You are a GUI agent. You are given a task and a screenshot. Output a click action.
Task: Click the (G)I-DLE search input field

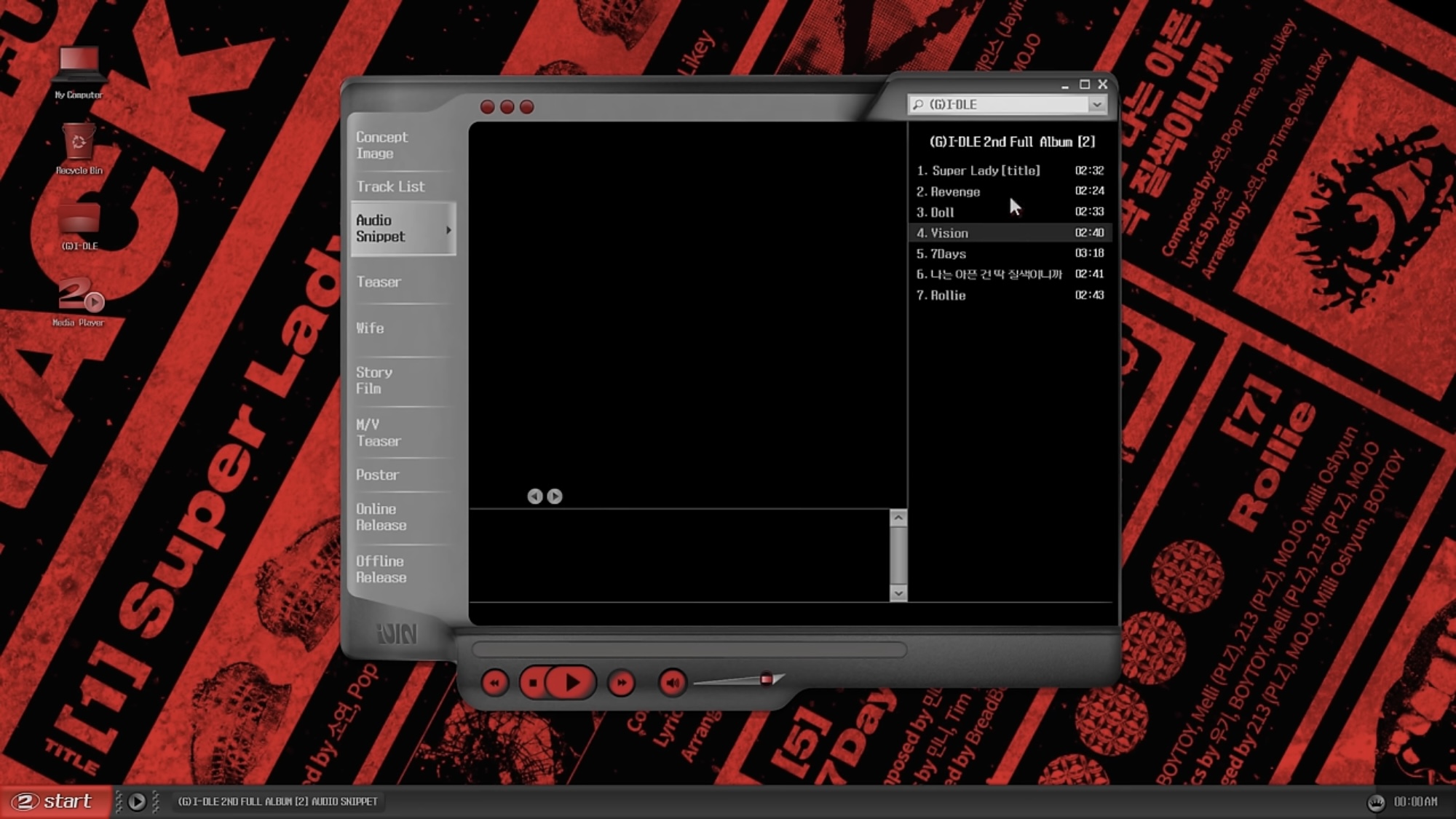click(x=1006, y=105)
